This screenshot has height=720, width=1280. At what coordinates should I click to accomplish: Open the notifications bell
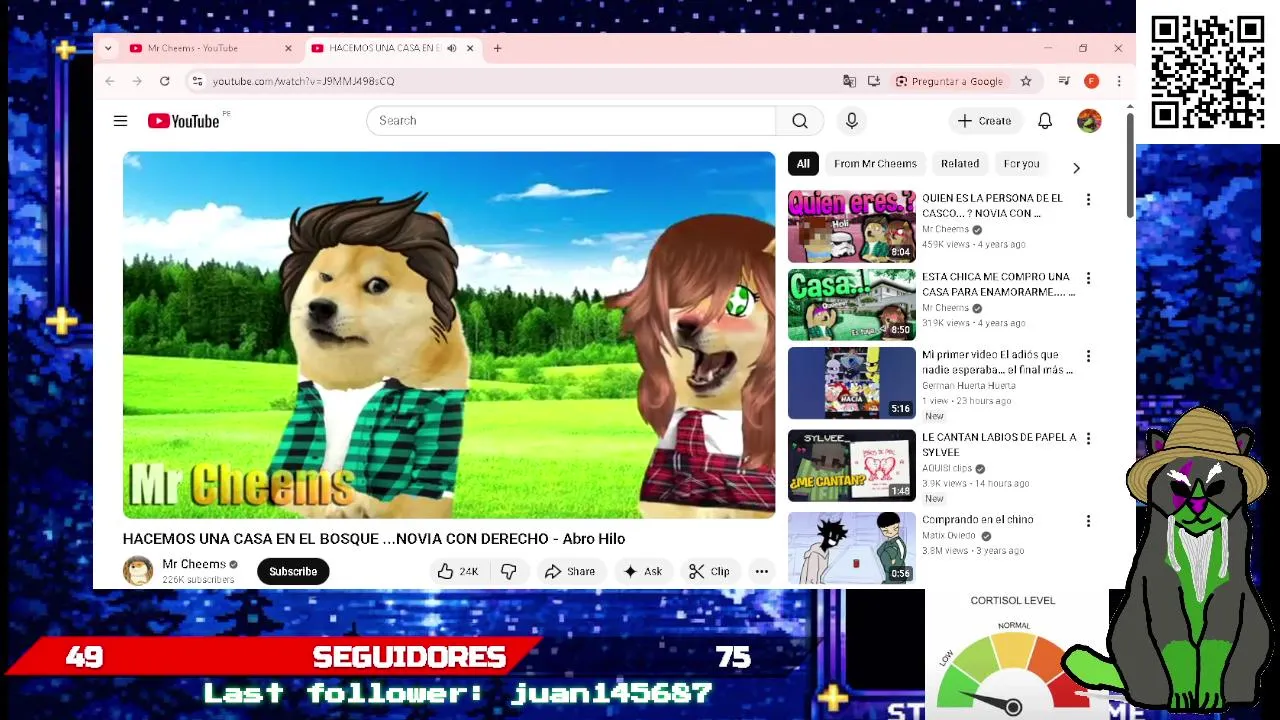tap(1044, 121)
